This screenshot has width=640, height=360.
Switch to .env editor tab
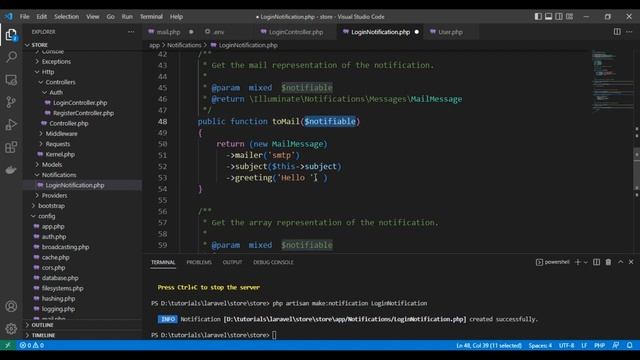point(219,32)
